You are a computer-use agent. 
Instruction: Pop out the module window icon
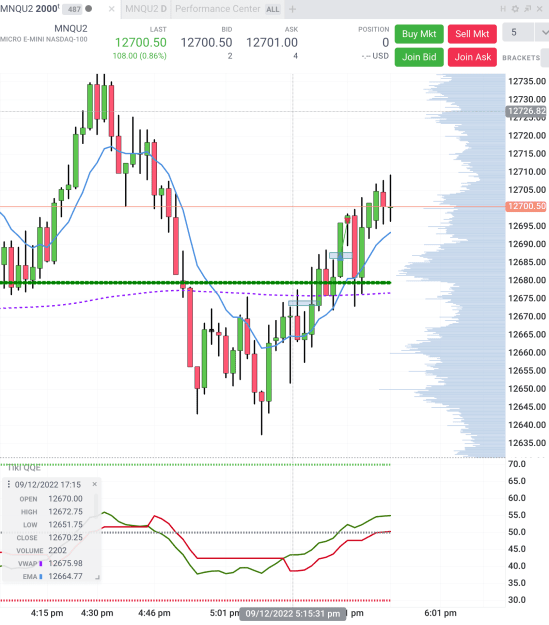click(x=527, y=9)
